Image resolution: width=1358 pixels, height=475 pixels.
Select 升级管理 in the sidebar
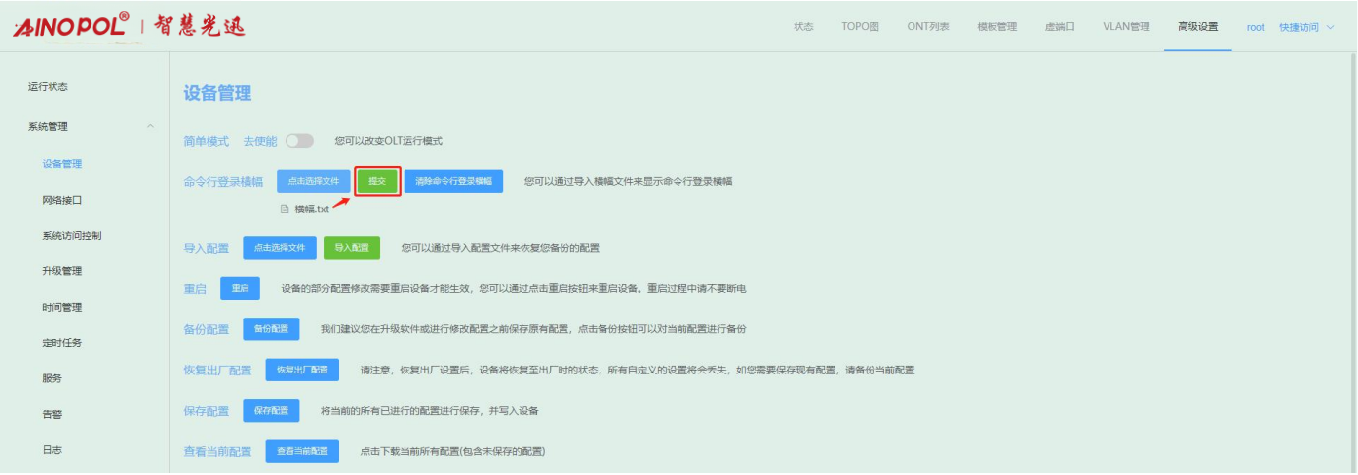coord(62,271)
